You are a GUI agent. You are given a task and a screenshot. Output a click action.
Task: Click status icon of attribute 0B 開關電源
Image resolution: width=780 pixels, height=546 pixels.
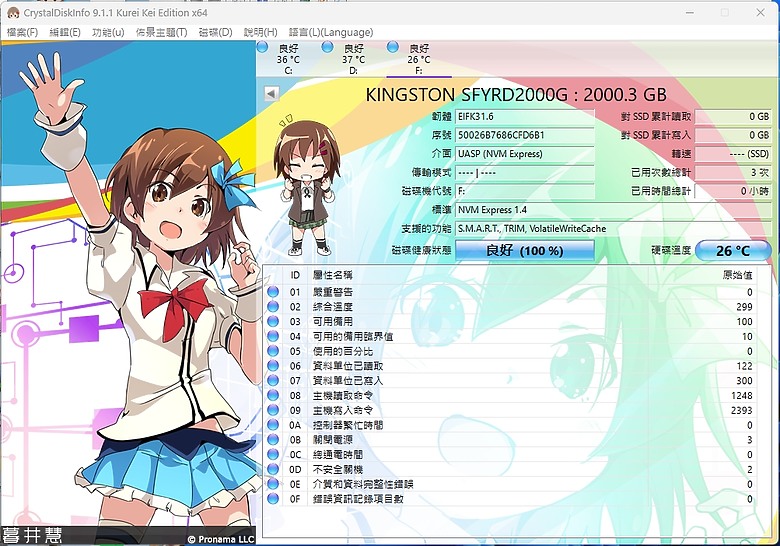(x=273, y=440)
